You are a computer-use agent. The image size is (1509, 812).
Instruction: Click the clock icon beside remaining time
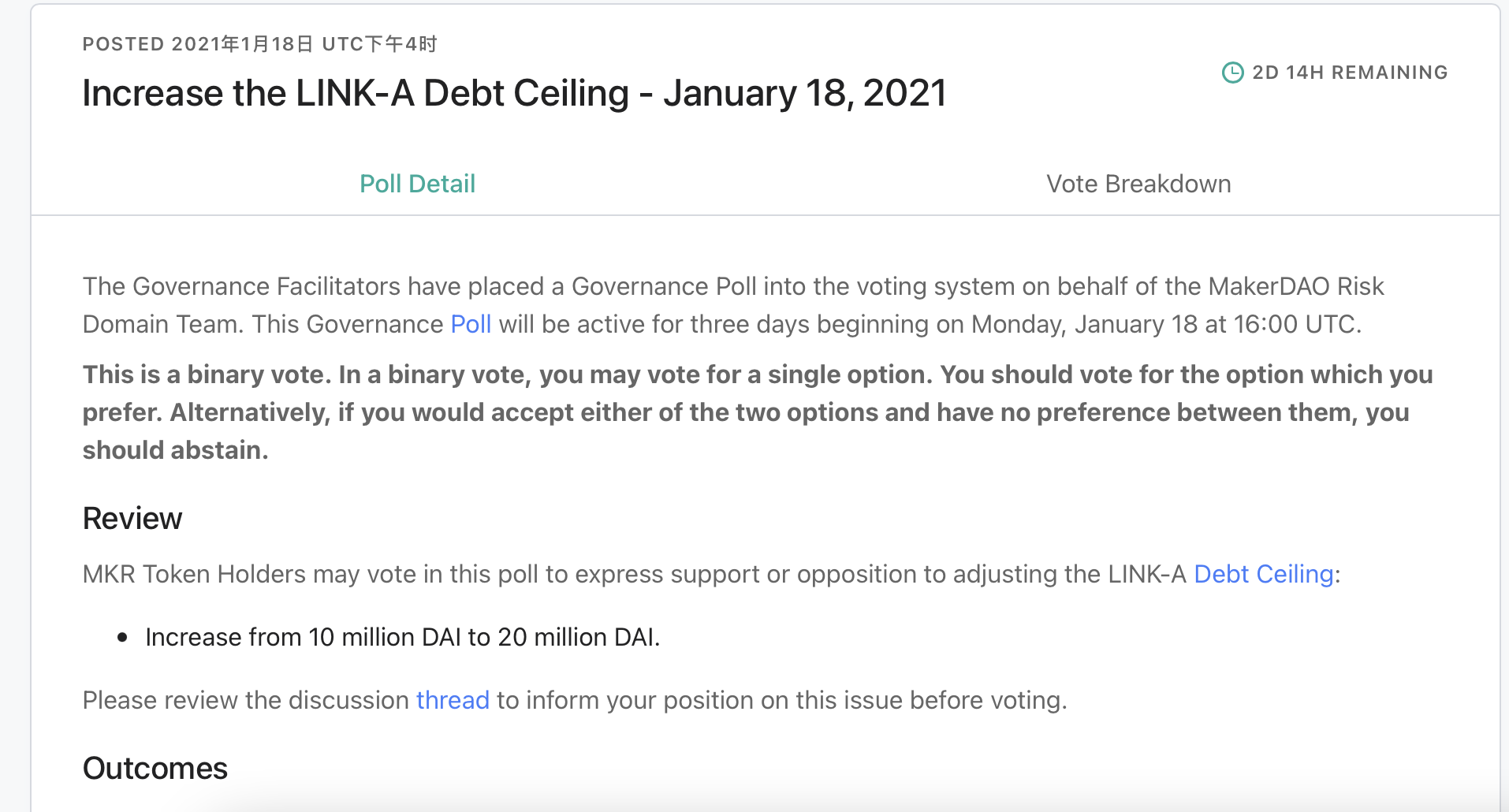coord(1232,73)
